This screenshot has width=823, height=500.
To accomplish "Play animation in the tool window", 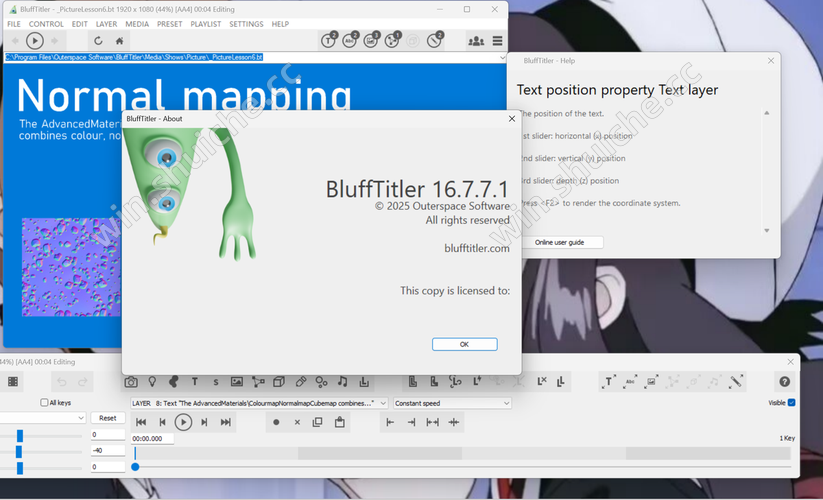I will coord(183,422).
